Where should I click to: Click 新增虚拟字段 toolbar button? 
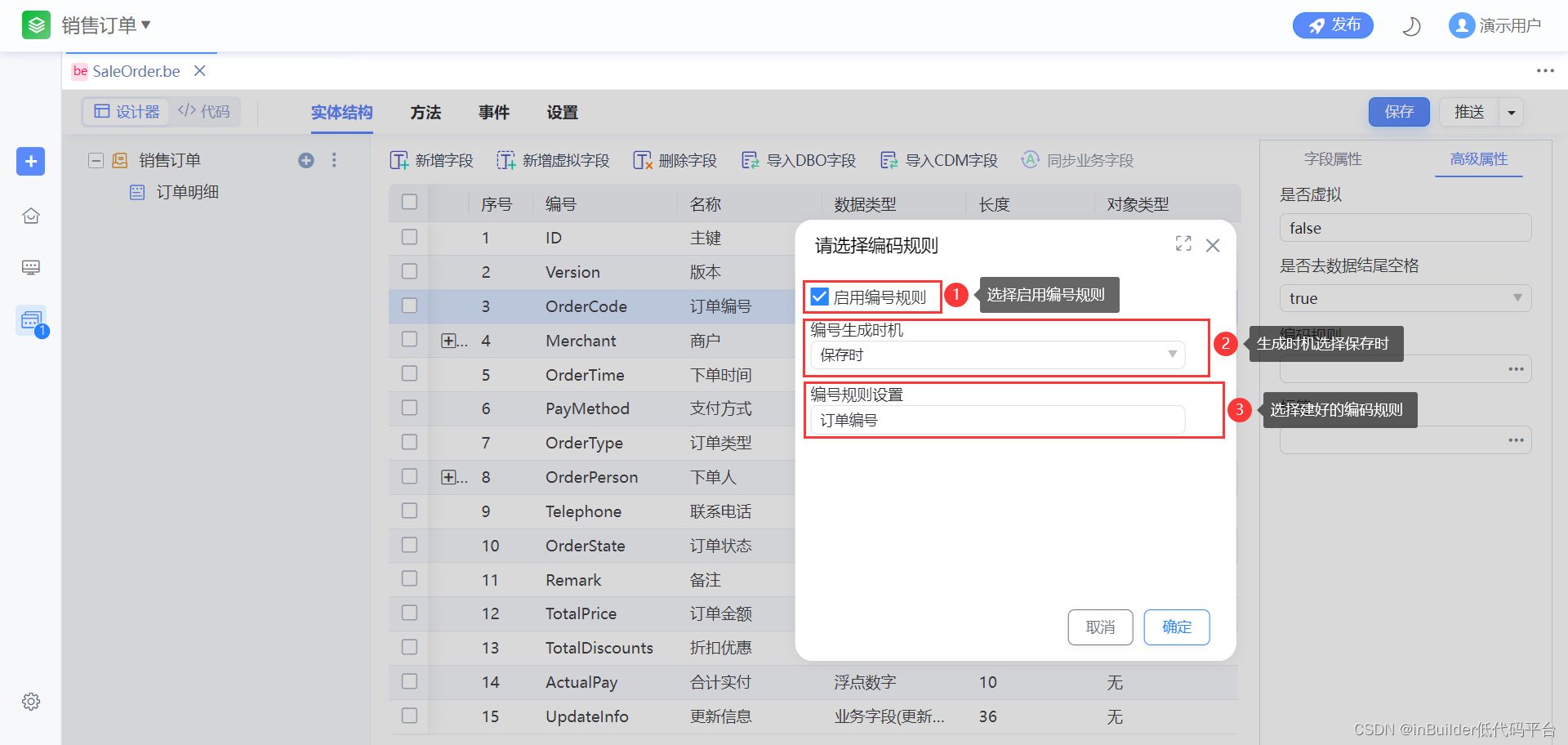553,161
